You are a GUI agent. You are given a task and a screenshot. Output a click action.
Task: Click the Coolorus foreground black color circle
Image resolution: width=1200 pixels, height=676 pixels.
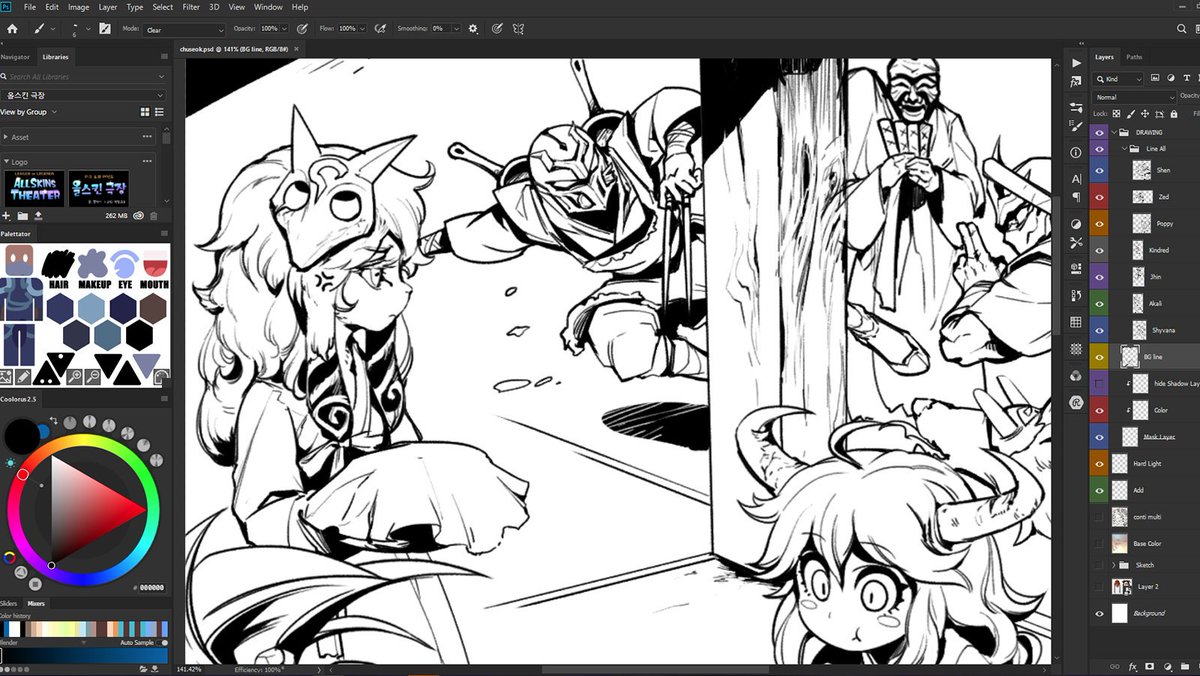coord(21,435)
